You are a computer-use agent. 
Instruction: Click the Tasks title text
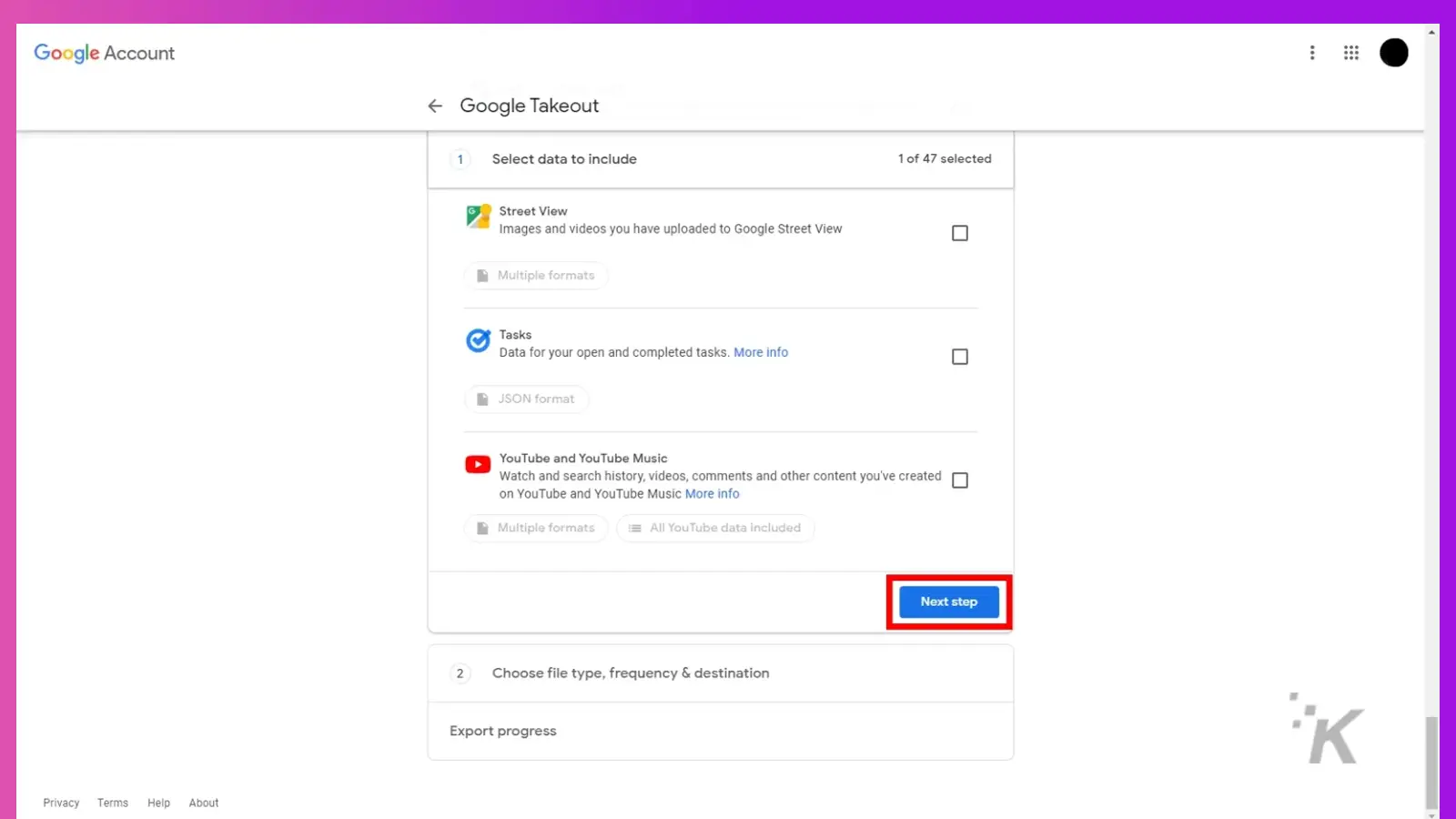click(515, 335)
